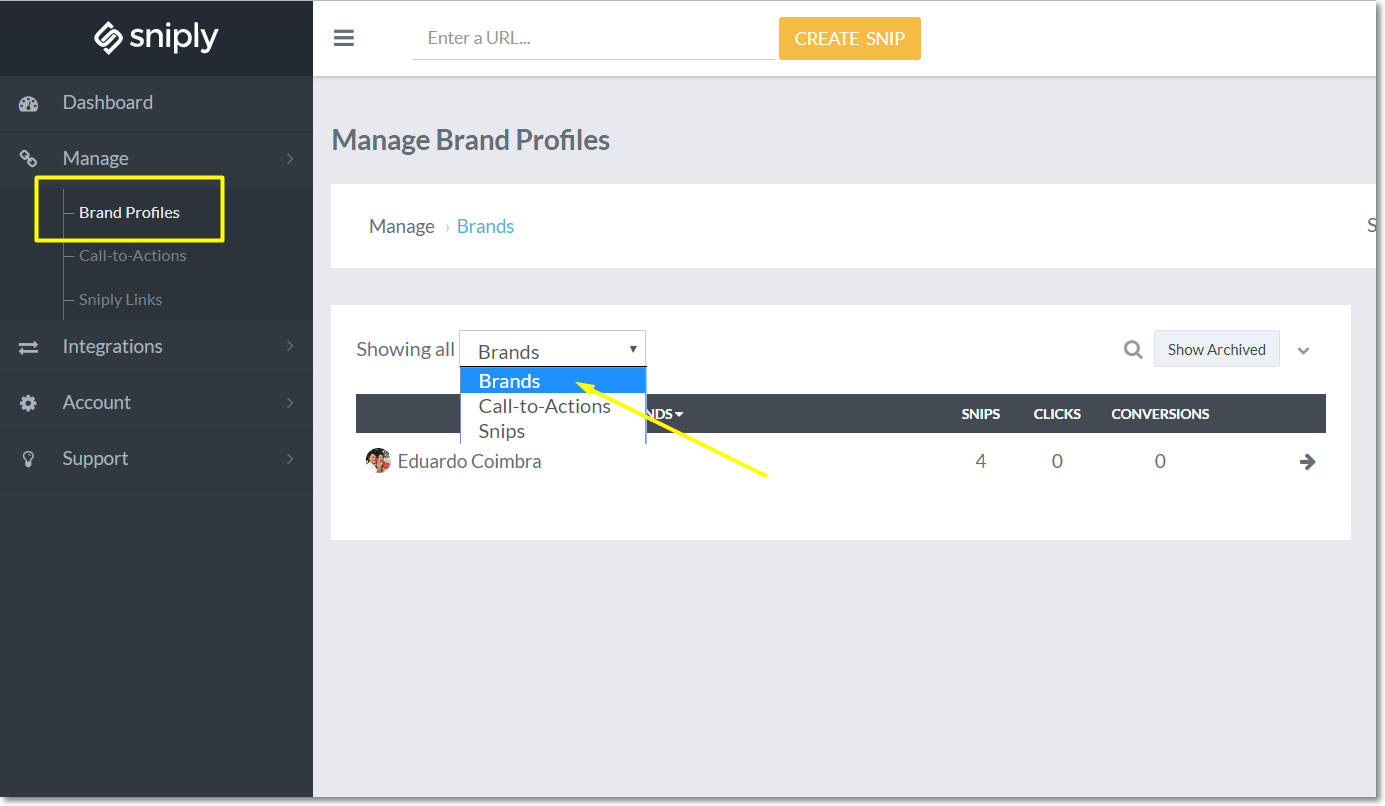
Task: Go to Call-to-Actions sidebar submenu
Action: click(x=132, y=256)
